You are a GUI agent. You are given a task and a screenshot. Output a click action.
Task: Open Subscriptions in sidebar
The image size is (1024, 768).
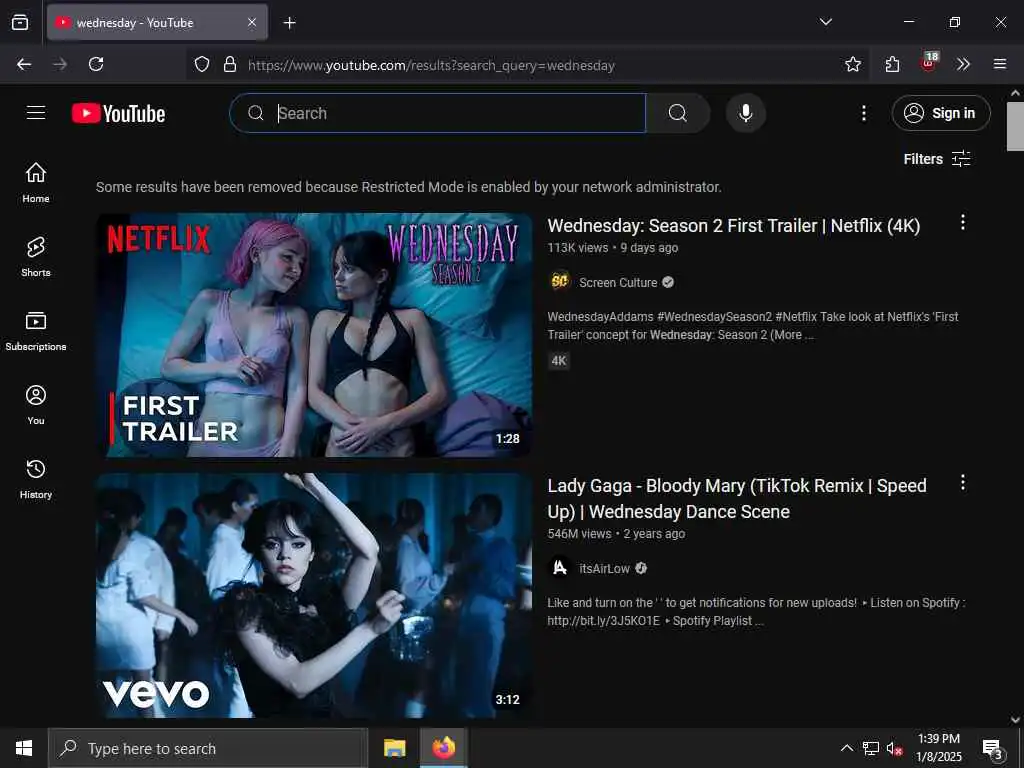[x=36, y=331]
